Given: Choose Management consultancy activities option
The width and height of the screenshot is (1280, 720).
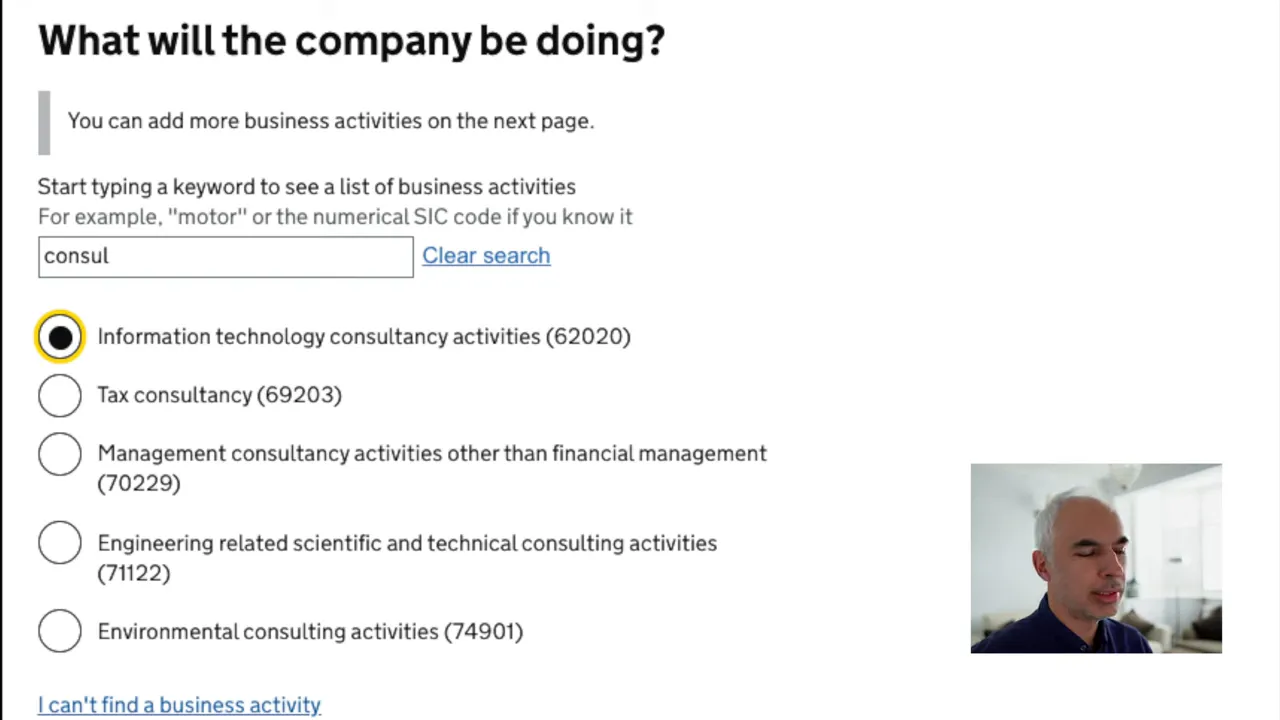Looking at the screenshot, I should [x=59, y=453].
